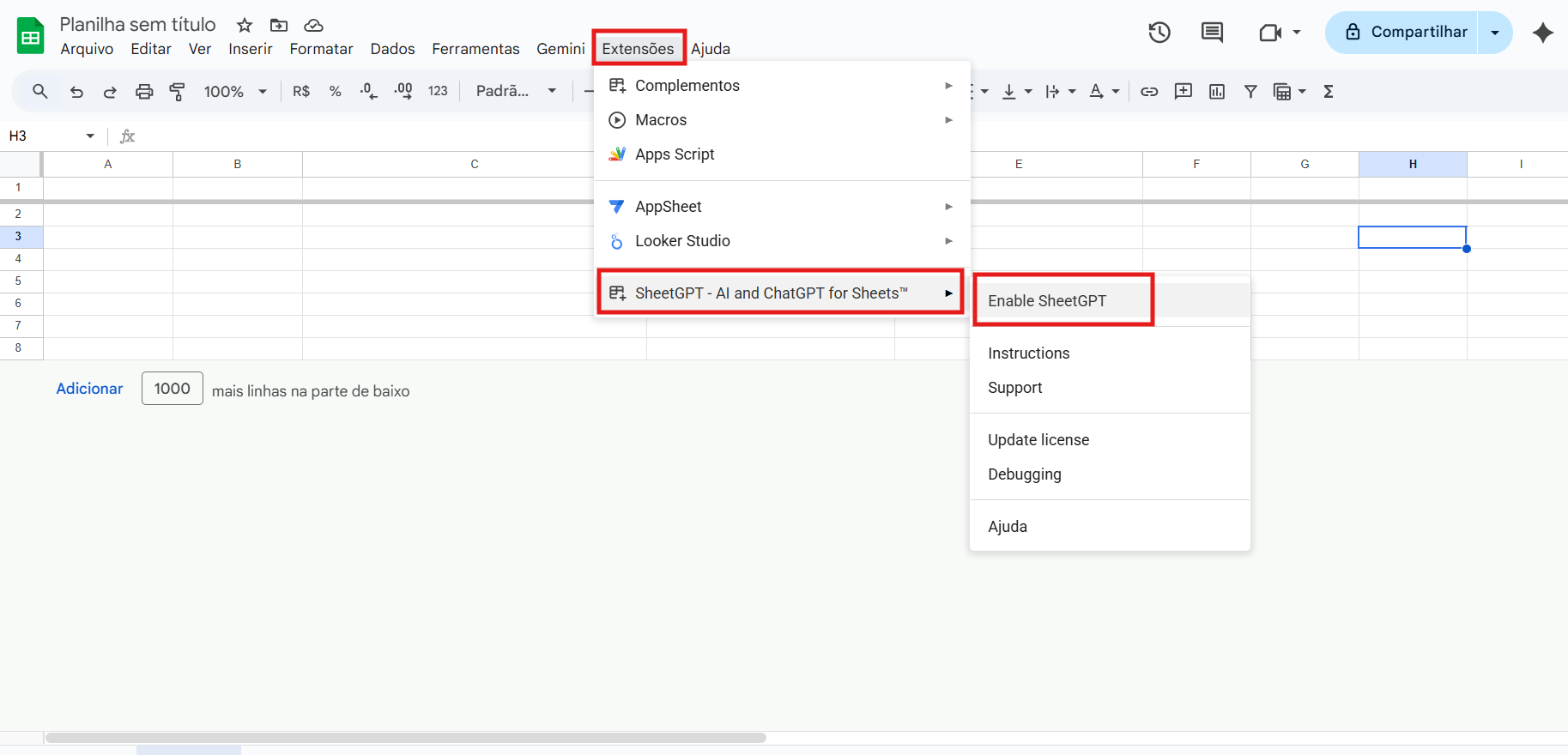Open the zoom 100% dropdown
Image resolution: width=1568 pixels, height=755 pixels.
click(x=235, y=92)
